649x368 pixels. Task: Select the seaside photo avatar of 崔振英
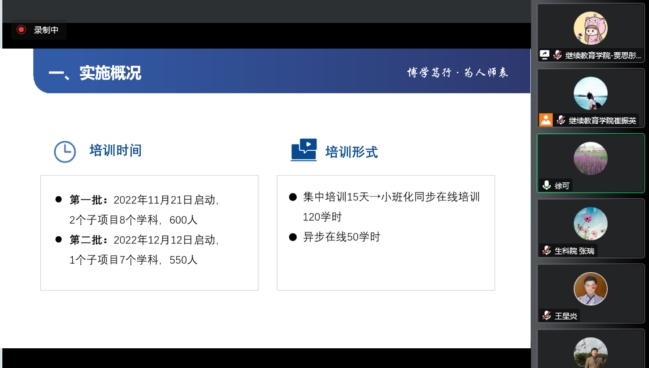[591, 93]
